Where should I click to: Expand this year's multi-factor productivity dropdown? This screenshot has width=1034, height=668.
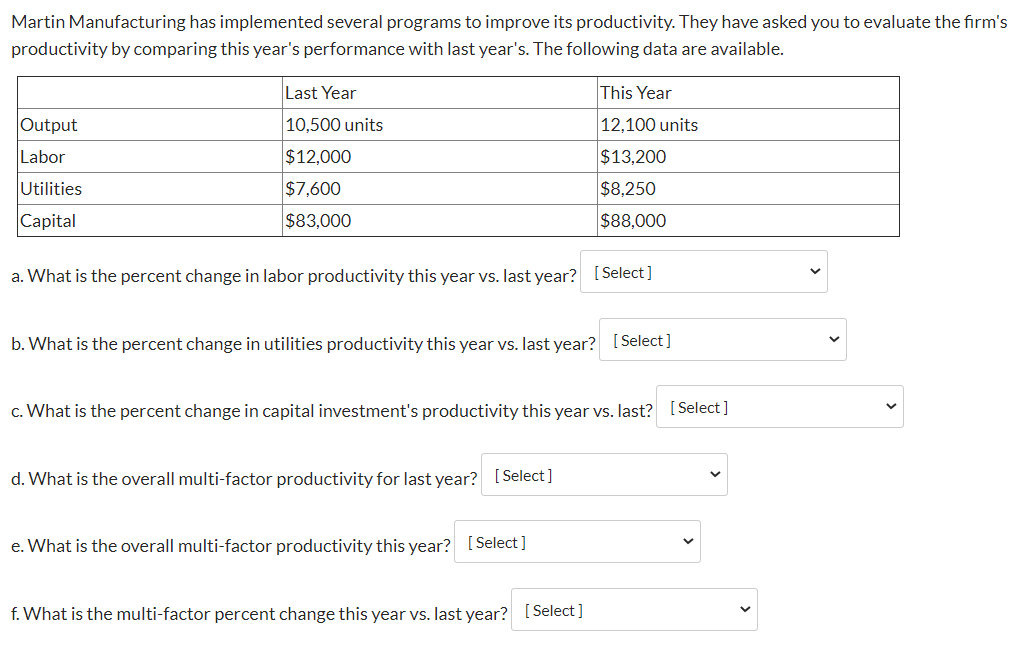[x=577, y=542]
